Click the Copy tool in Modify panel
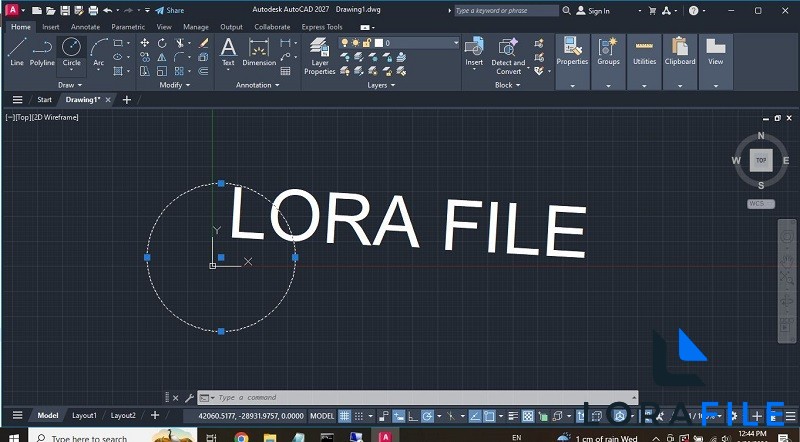800x442 pixels. tap(145, 57)
